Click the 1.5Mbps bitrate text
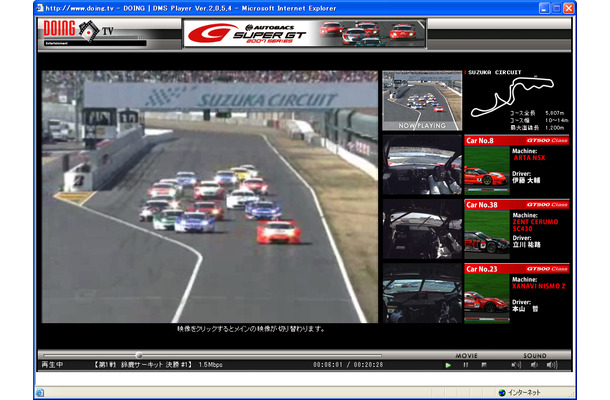Image resolution: width=610 pixels, height=400 pixels. (210, 365)
